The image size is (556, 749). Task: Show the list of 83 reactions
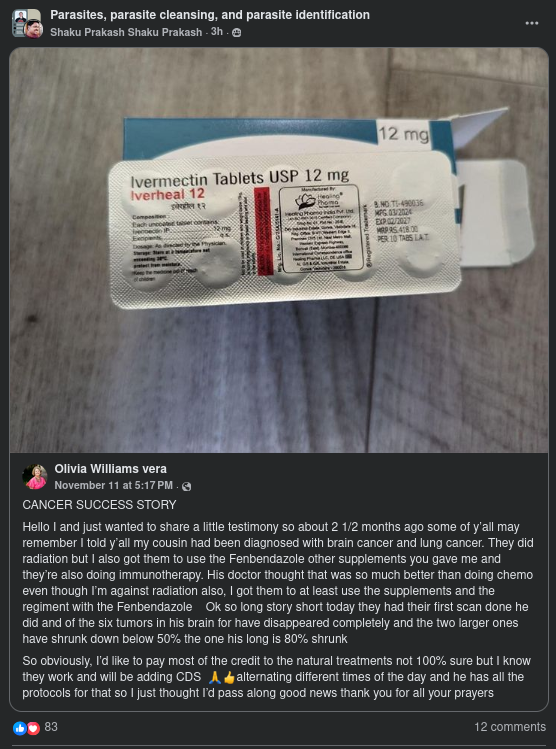tap(51, 727)
